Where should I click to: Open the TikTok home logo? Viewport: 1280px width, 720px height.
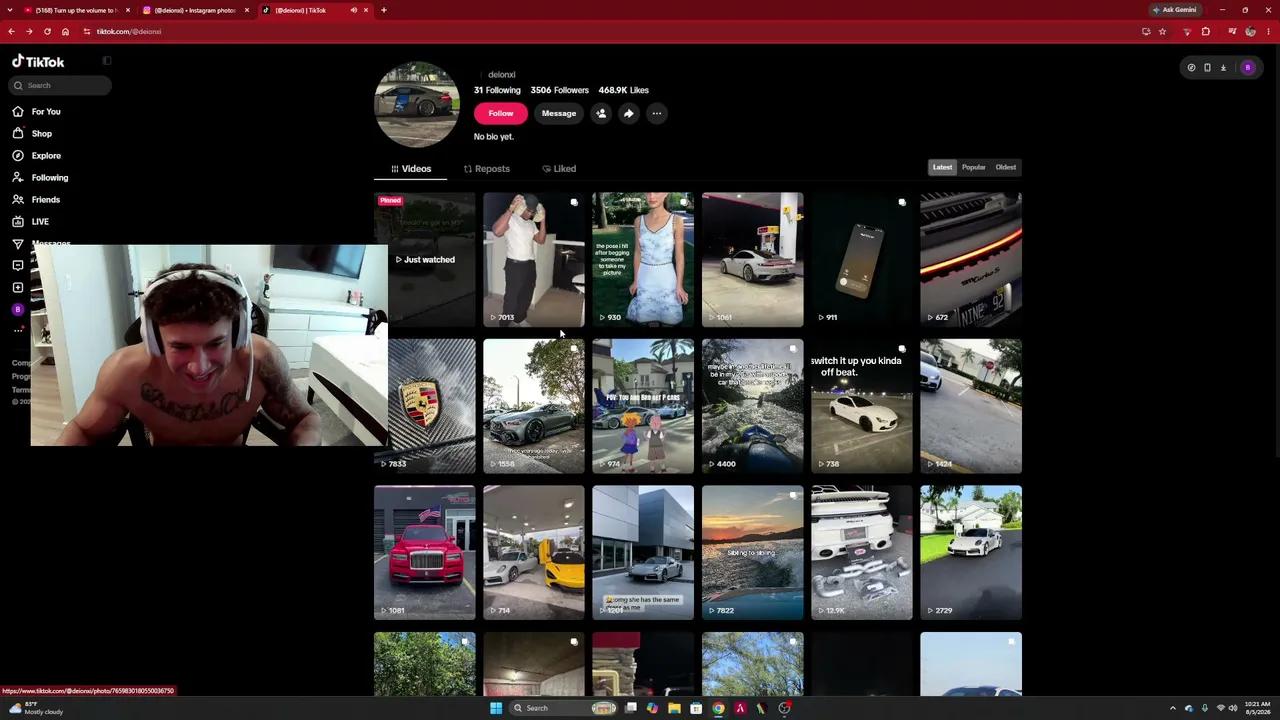point(38,61)
